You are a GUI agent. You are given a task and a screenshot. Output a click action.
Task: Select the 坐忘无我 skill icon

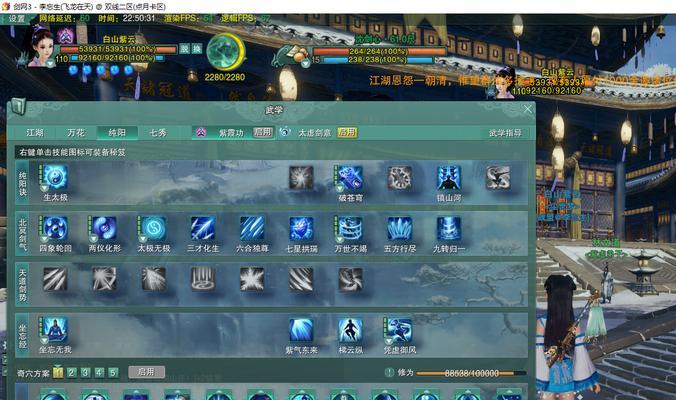(x=55, y=330)
